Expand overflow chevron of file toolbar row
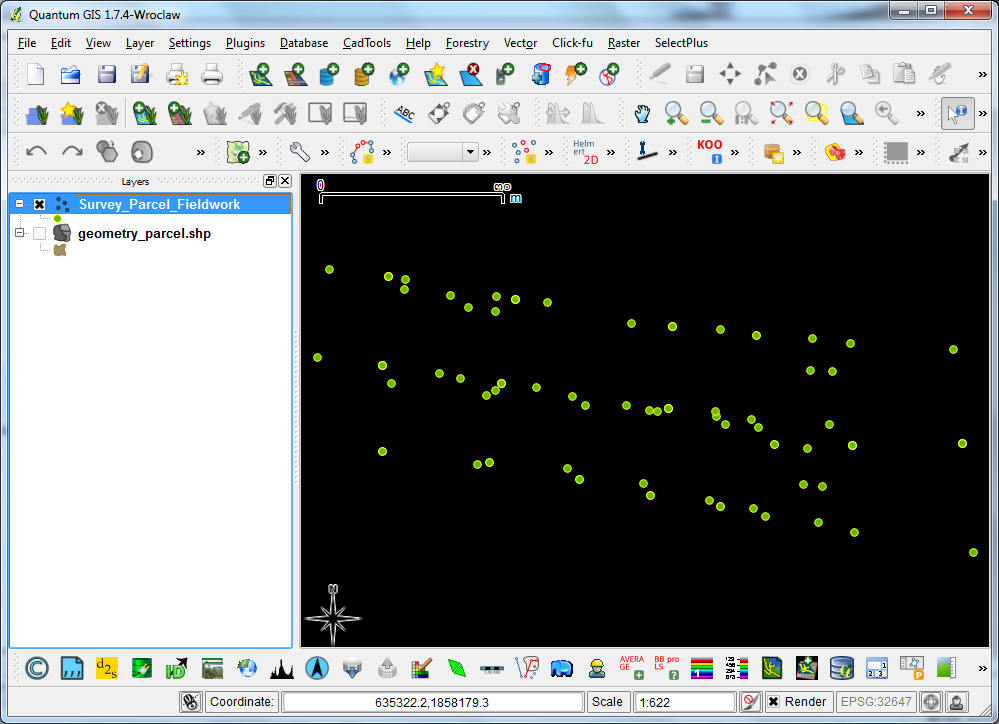Screen dimensions: 999x724 [982, 75]
